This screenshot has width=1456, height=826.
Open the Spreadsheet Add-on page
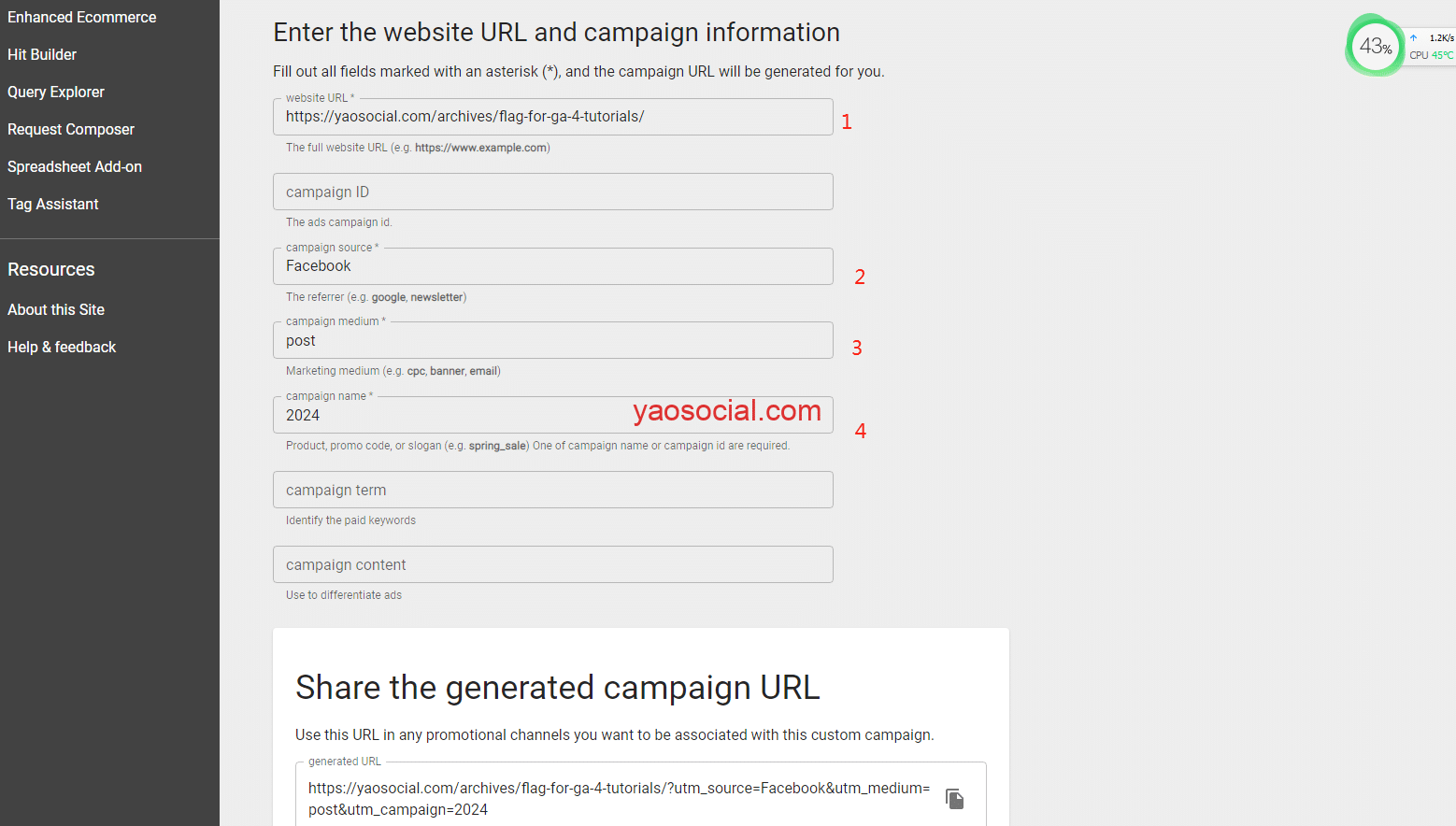(75, 167)
